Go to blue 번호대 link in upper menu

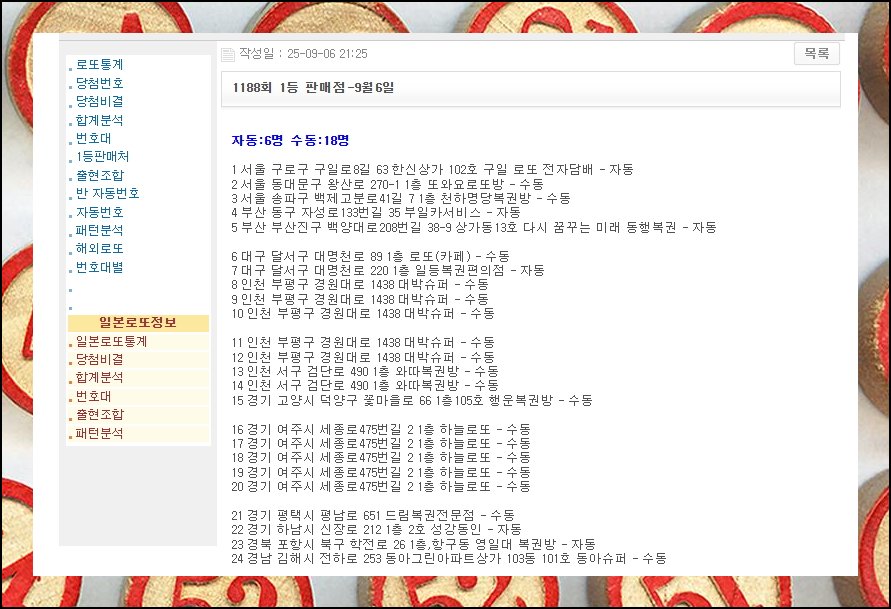[94, 138]
